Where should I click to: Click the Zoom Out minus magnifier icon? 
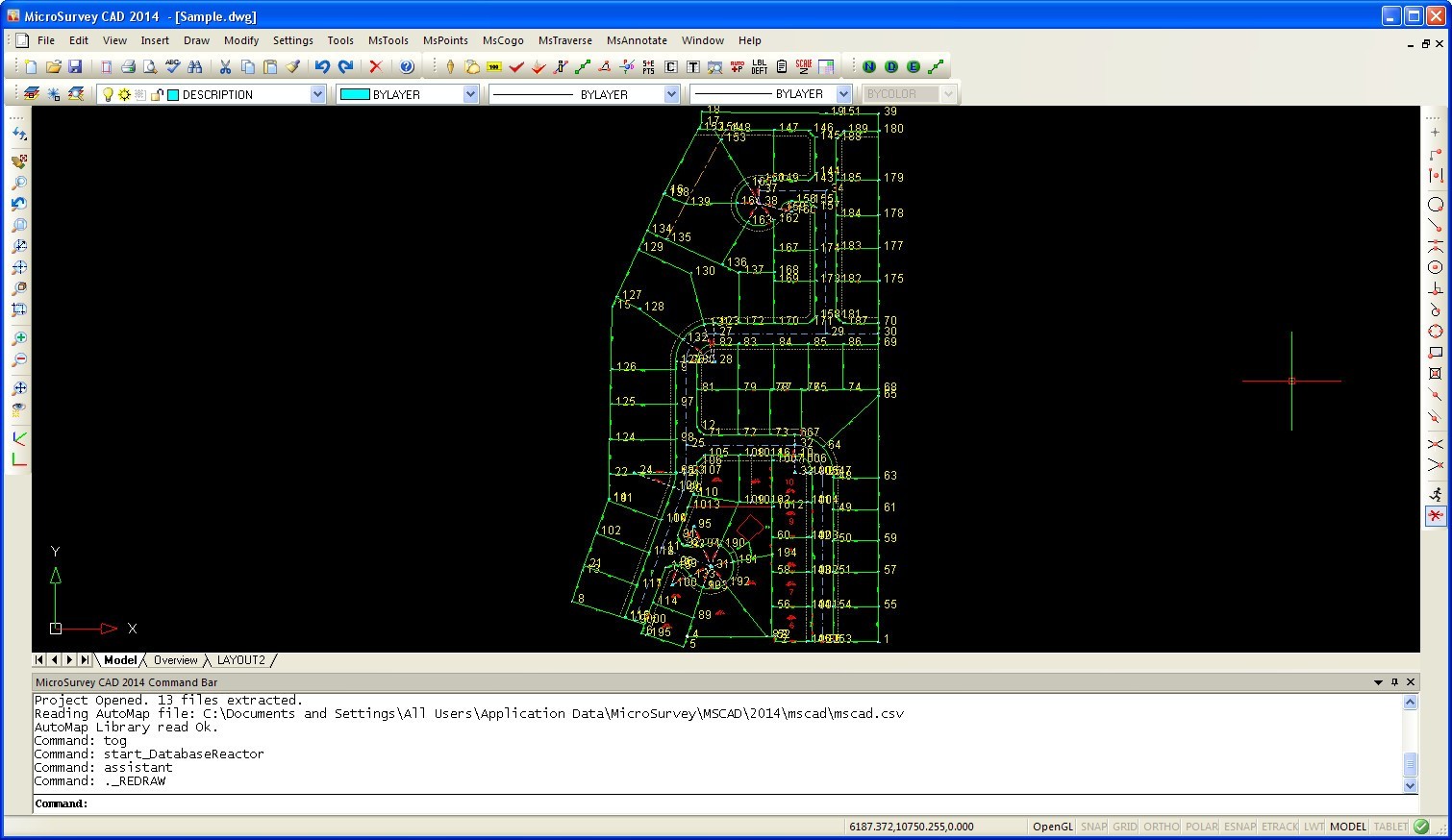(x=18, y=360)
